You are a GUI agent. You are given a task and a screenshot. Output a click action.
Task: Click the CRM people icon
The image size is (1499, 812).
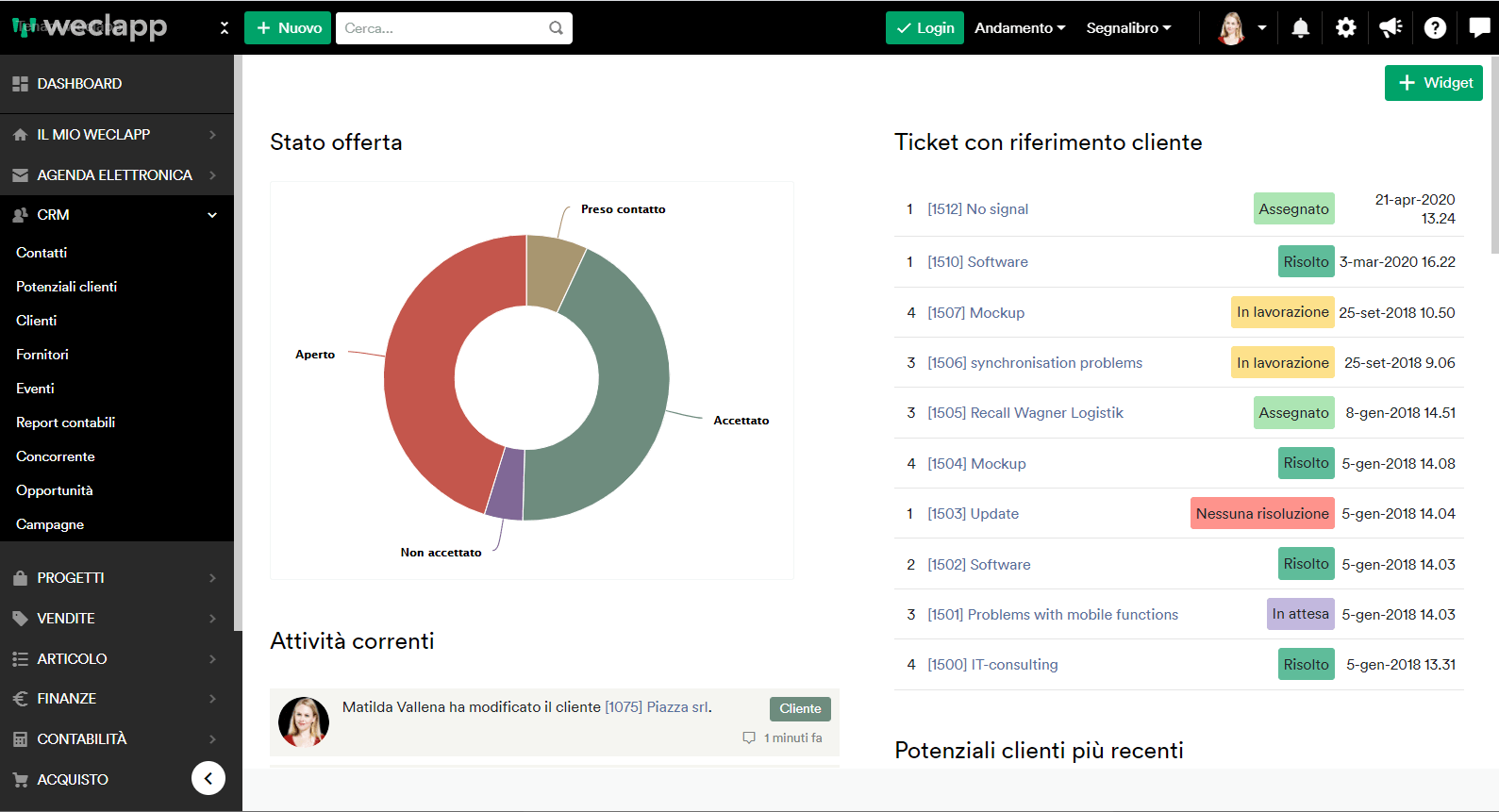[x=20, y=215]
